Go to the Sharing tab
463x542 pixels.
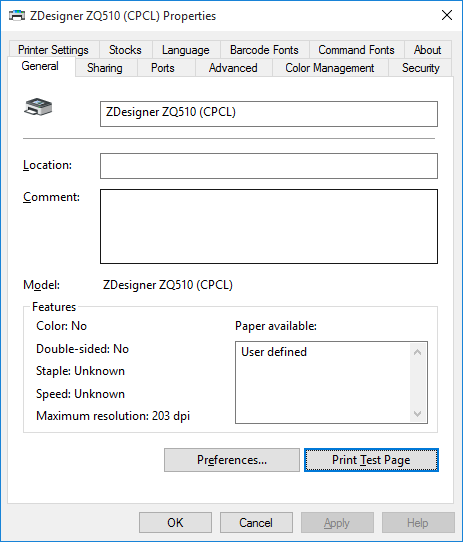click(x=105, y=68)
